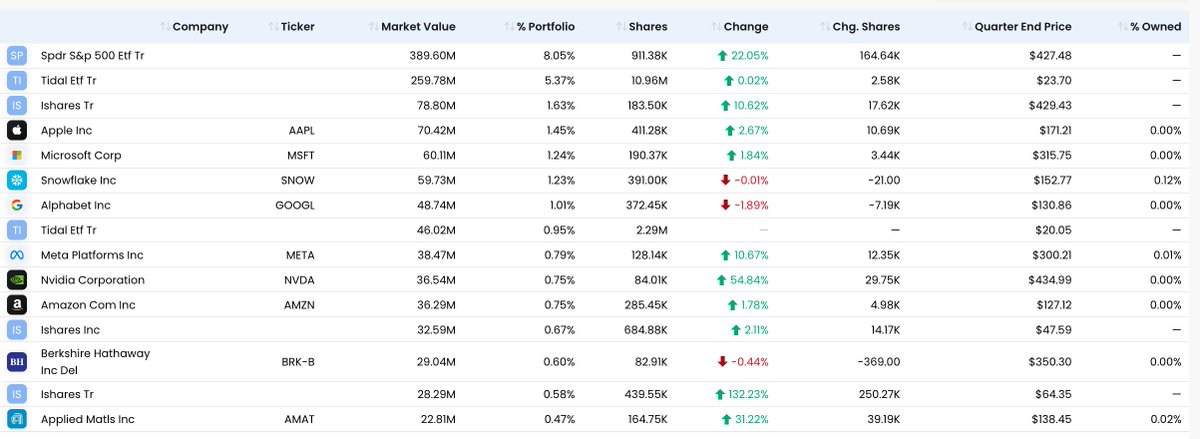
Task: Open the Amazon Com Inc company link
Action: click(88, 305)
